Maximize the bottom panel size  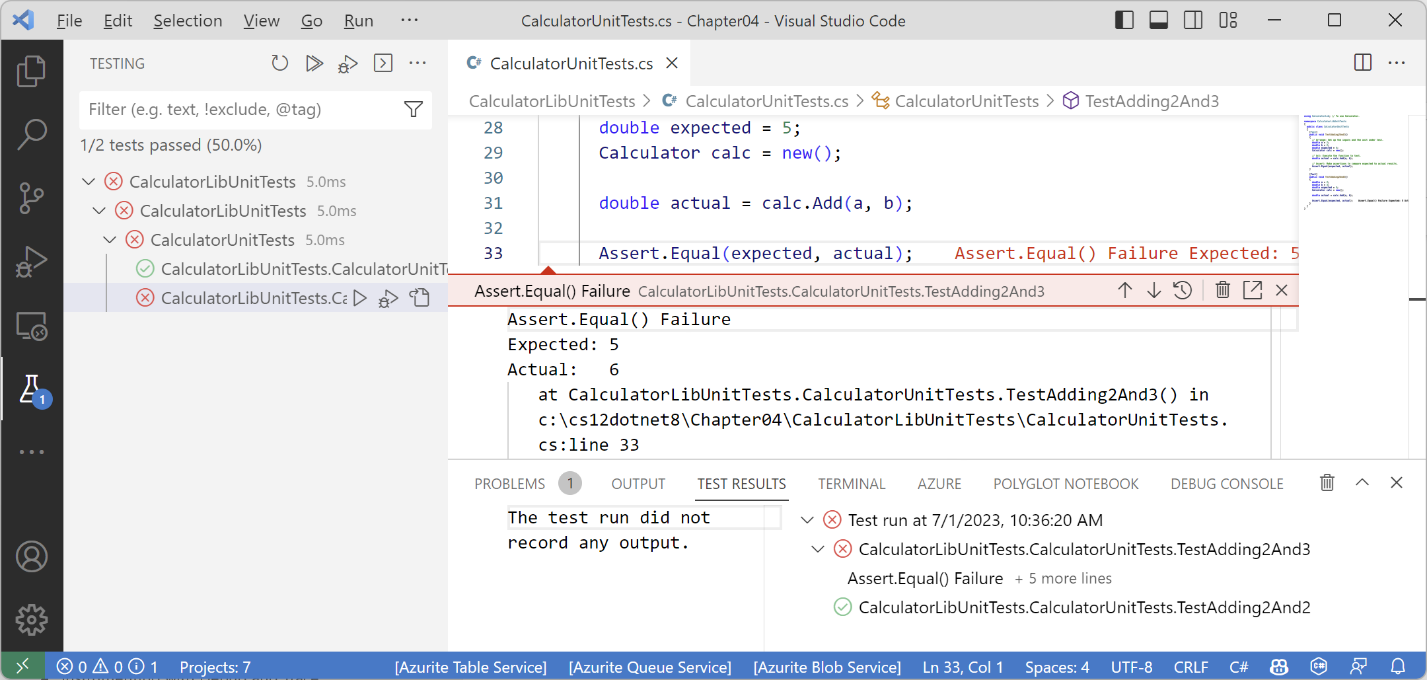(1362, 483)
